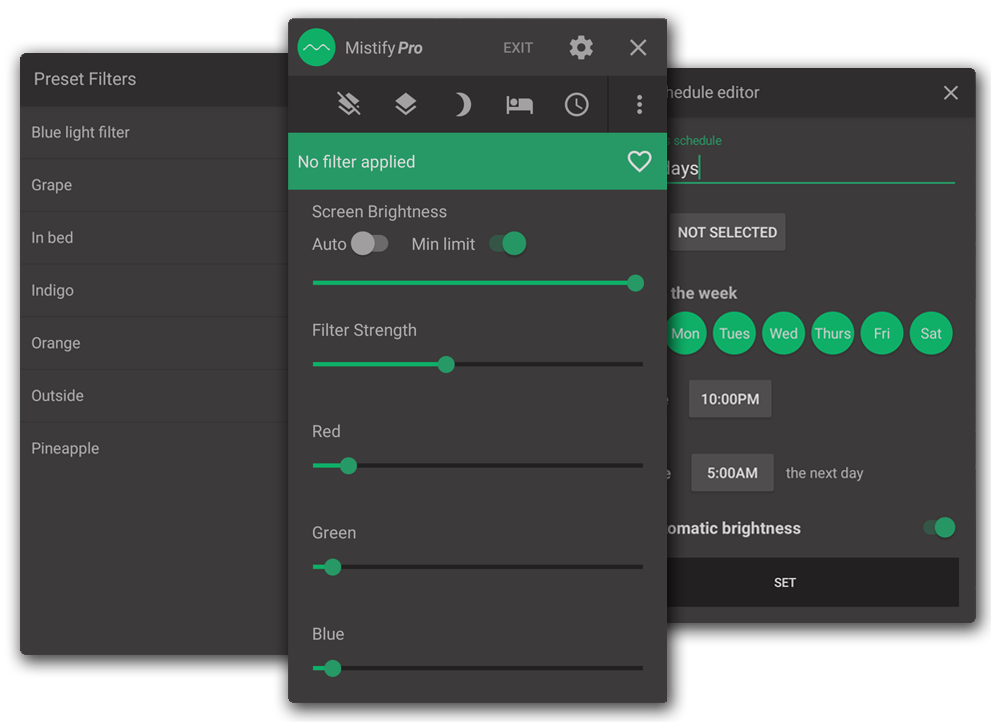Click the Preset Filters header
This screenshot has width=991, height=722.
(85, 79)
